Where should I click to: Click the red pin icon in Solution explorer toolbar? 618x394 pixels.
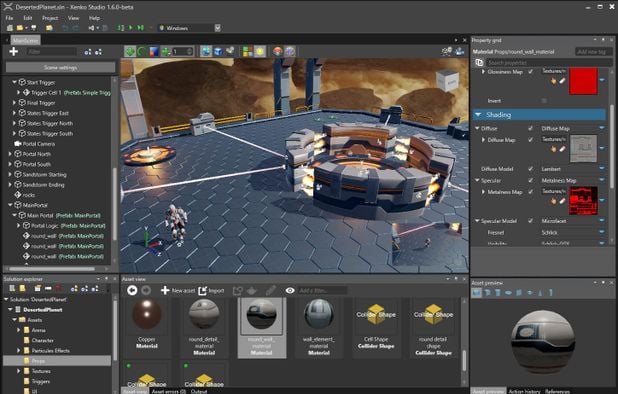coord(58,289)
